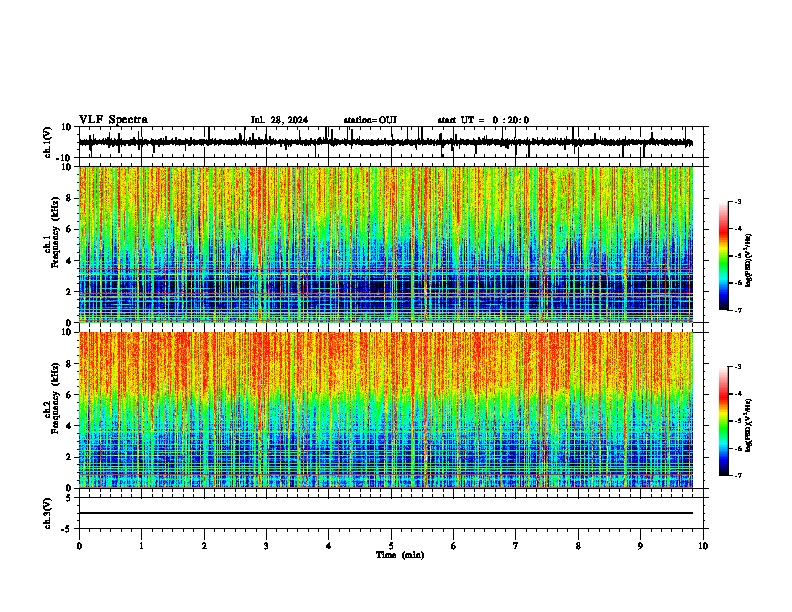Click the "station=OUI" header label
This screenshot has width=792, height=612.
tap(370, 120)
